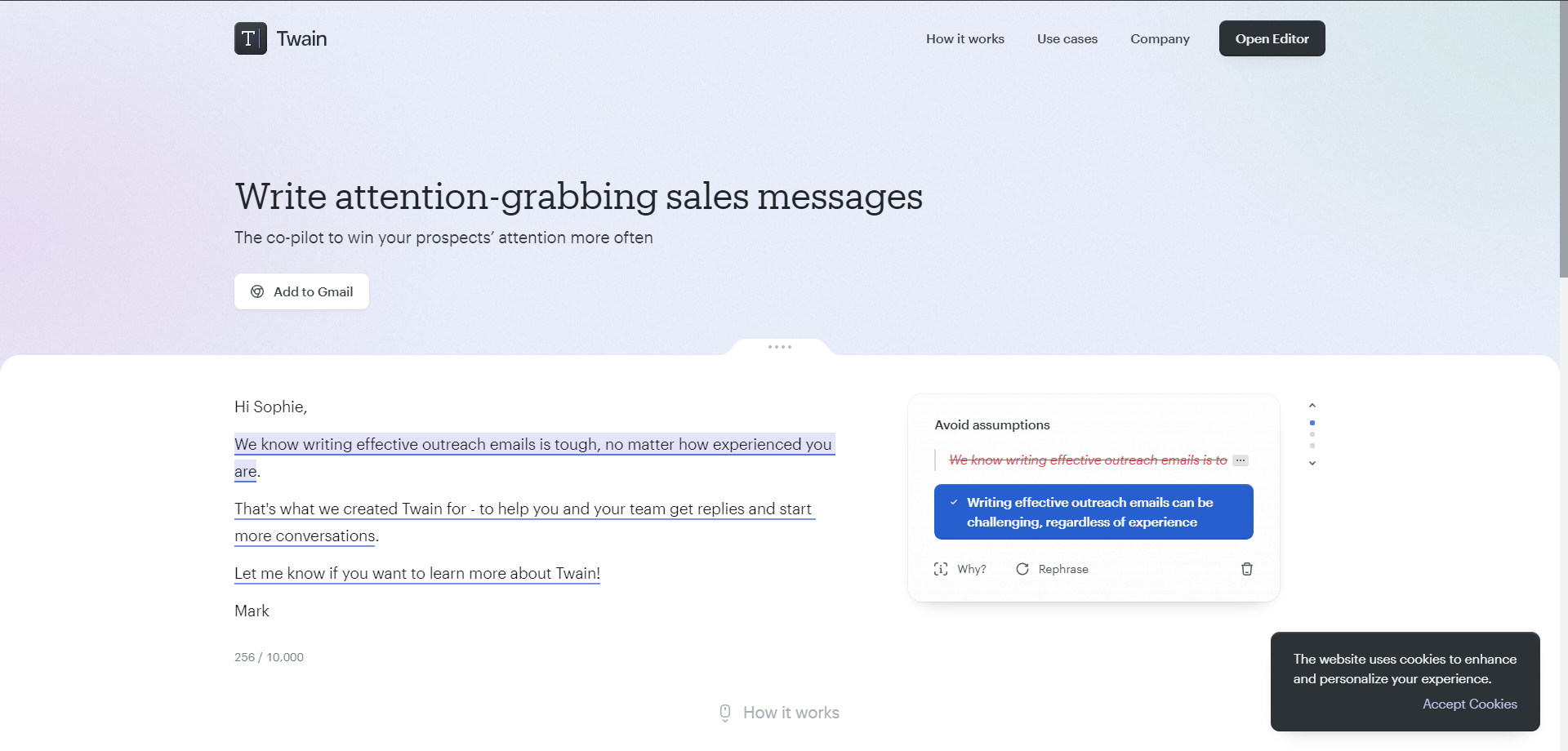1568x751 pixels.
Task: Accept the blue checked rewrite suggestion
Action: click(1094, 512)
